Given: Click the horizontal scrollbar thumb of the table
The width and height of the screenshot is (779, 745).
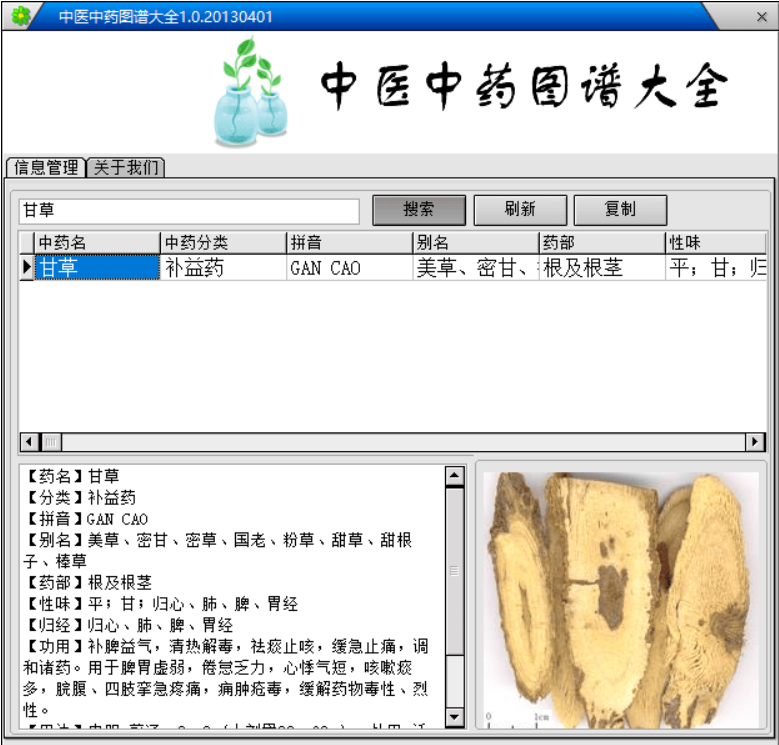Looking at the screenshot, I should [51, 442].
